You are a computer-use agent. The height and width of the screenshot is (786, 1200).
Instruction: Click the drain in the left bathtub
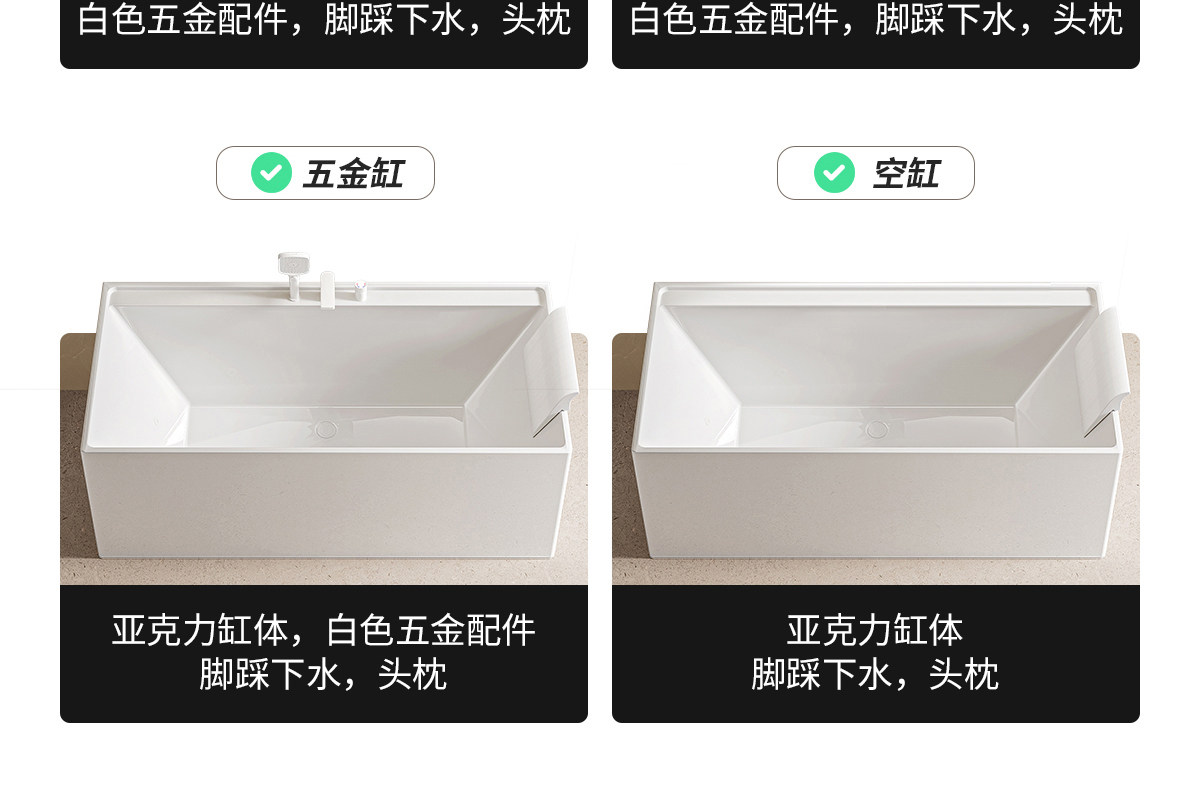[327, 429]
